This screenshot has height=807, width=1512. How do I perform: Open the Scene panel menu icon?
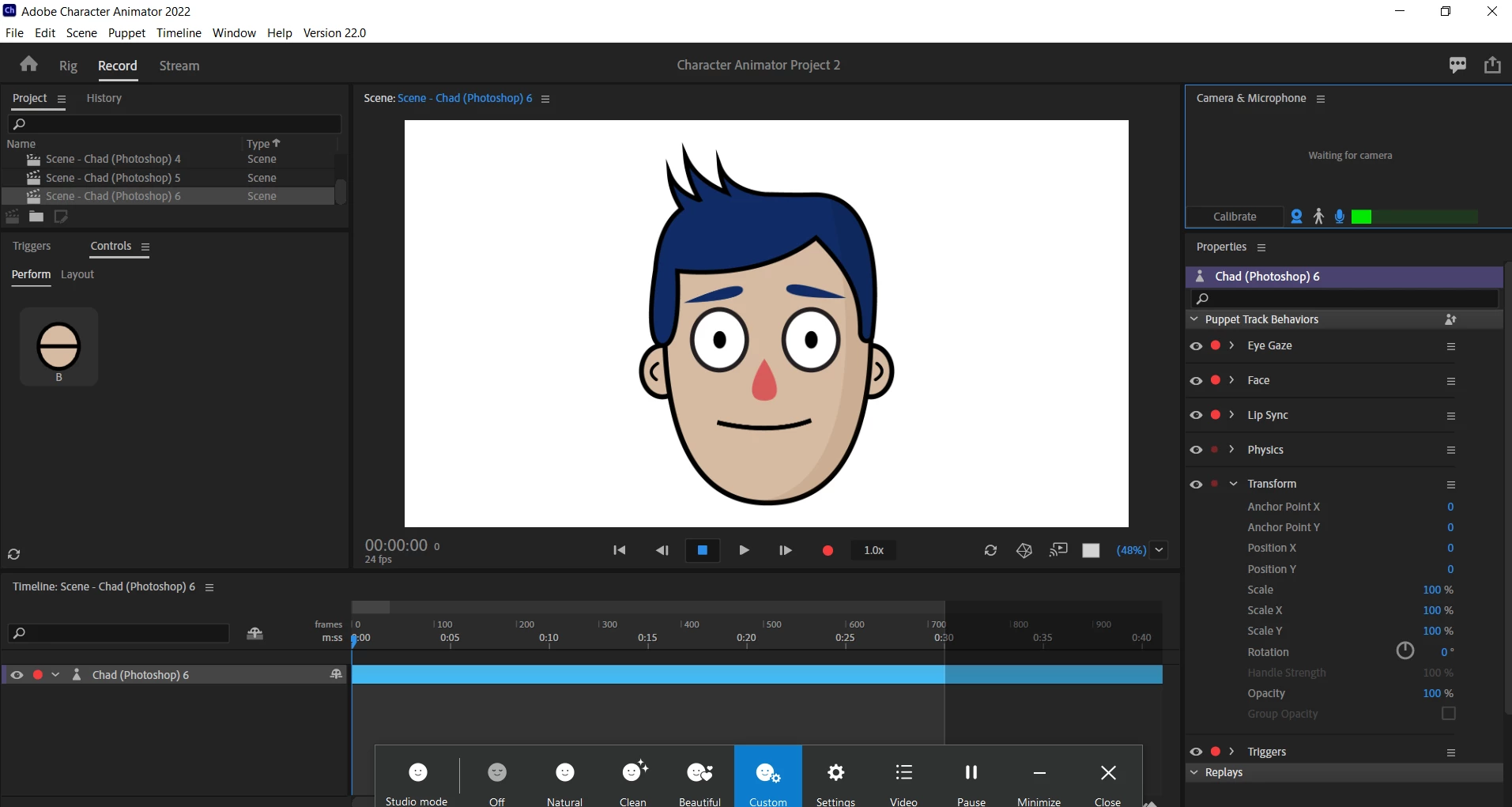coord(545,99)
